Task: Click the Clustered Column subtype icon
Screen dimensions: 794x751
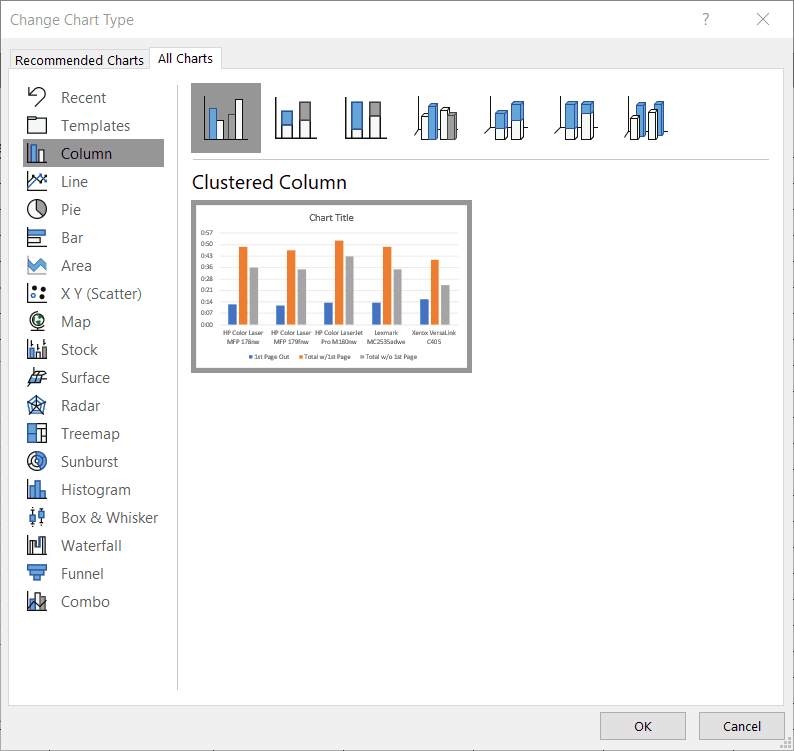Action: point(226,119)
